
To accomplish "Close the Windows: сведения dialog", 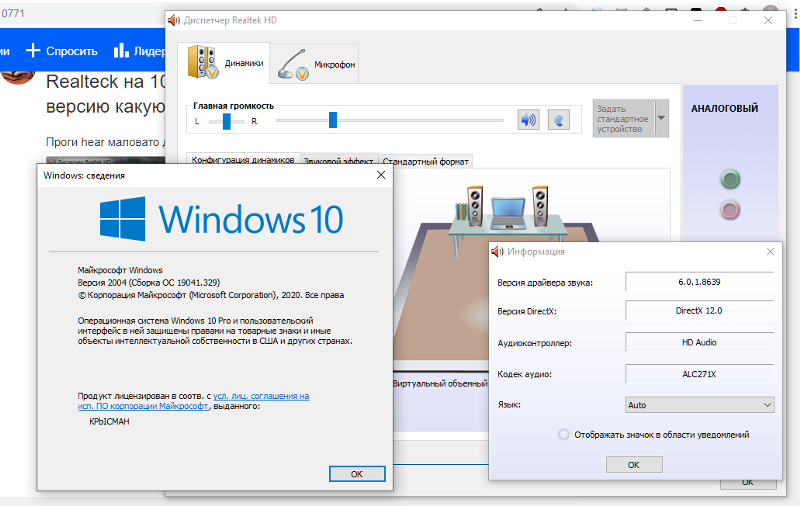I will point(381,175).
